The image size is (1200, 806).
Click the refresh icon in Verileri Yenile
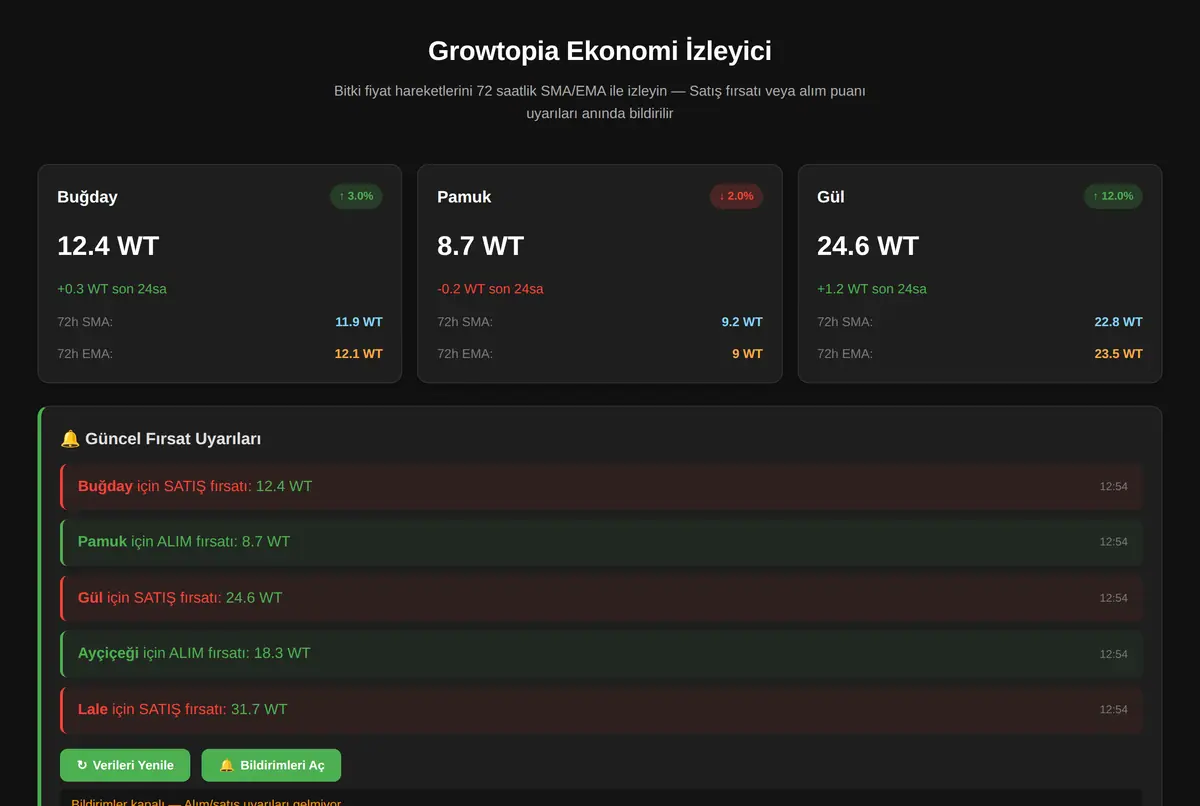point(82,765)
